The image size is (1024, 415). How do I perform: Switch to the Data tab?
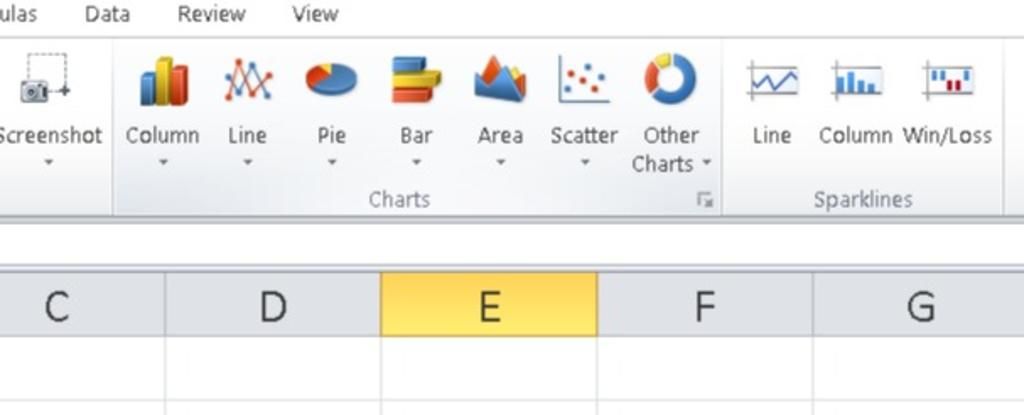point(107,14)
